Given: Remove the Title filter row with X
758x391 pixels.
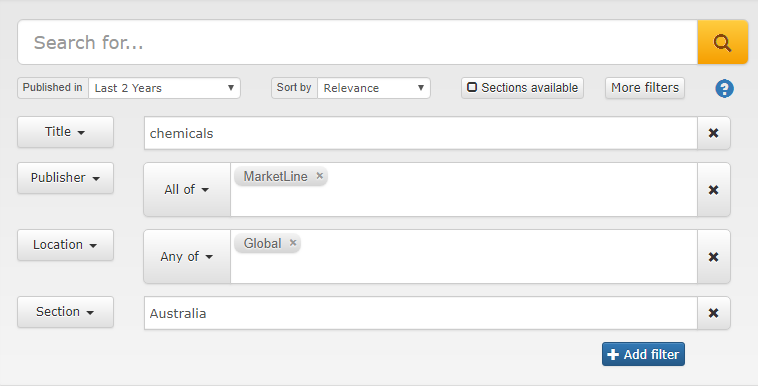Looking at the screenshot, I should point(714,133).
